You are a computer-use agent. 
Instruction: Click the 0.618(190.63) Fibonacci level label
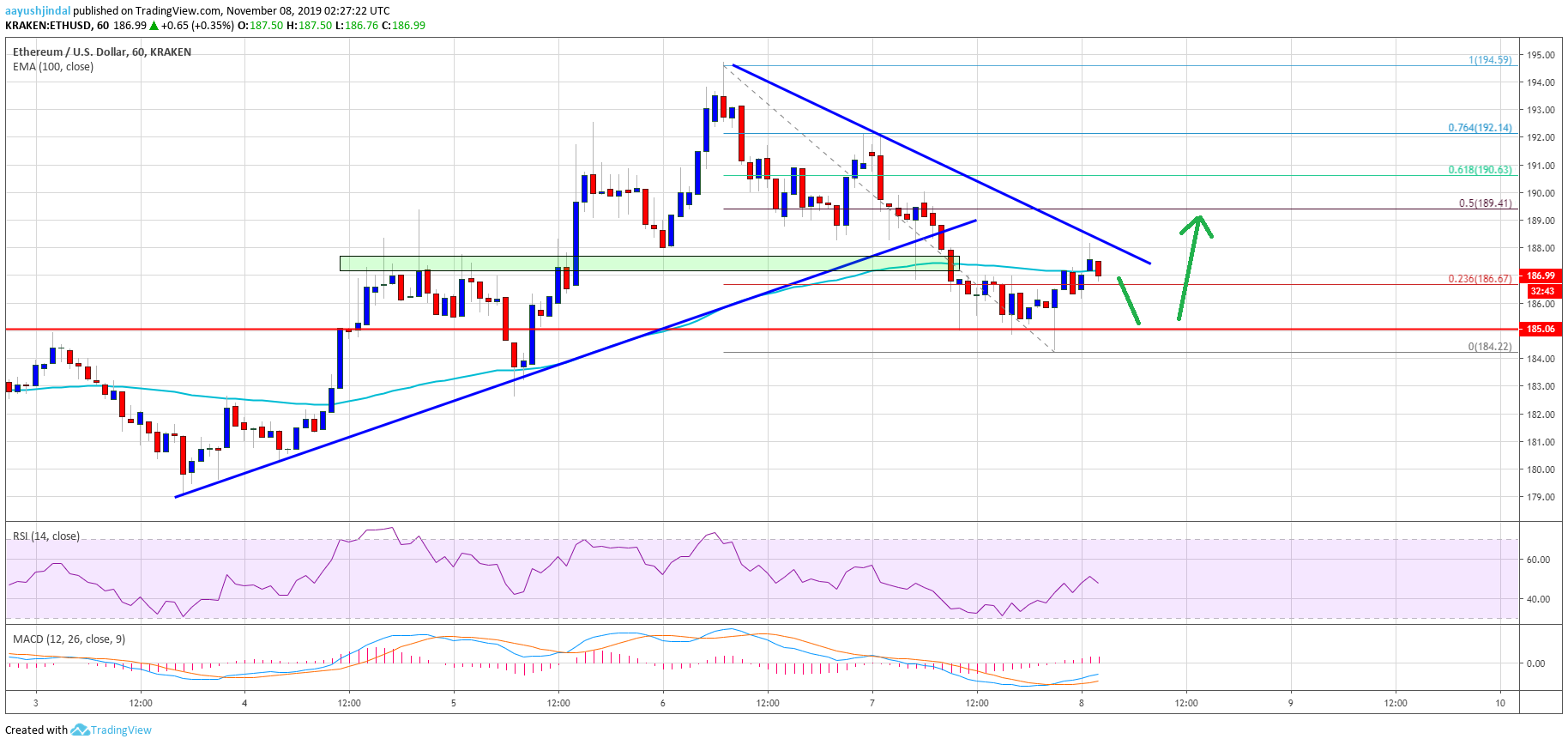point(1480,170)
